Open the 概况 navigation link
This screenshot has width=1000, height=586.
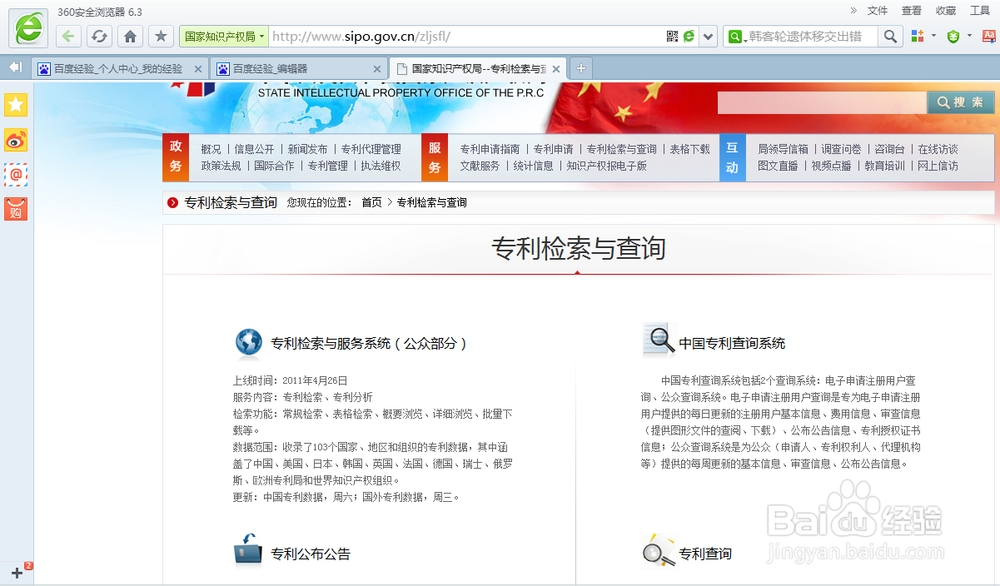tap(211, 149)
